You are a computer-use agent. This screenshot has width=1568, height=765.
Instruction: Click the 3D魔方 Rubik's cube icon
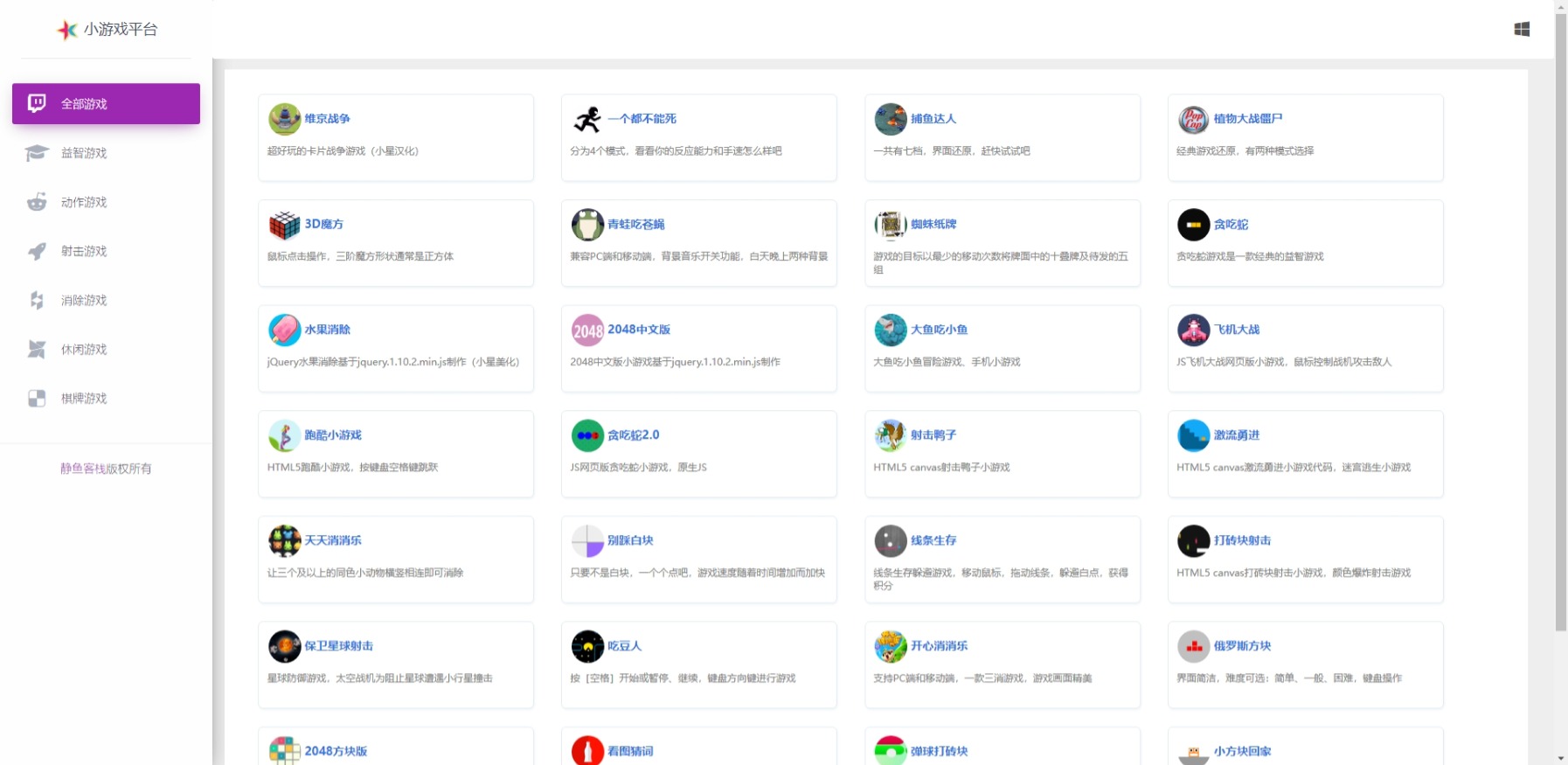284,225
